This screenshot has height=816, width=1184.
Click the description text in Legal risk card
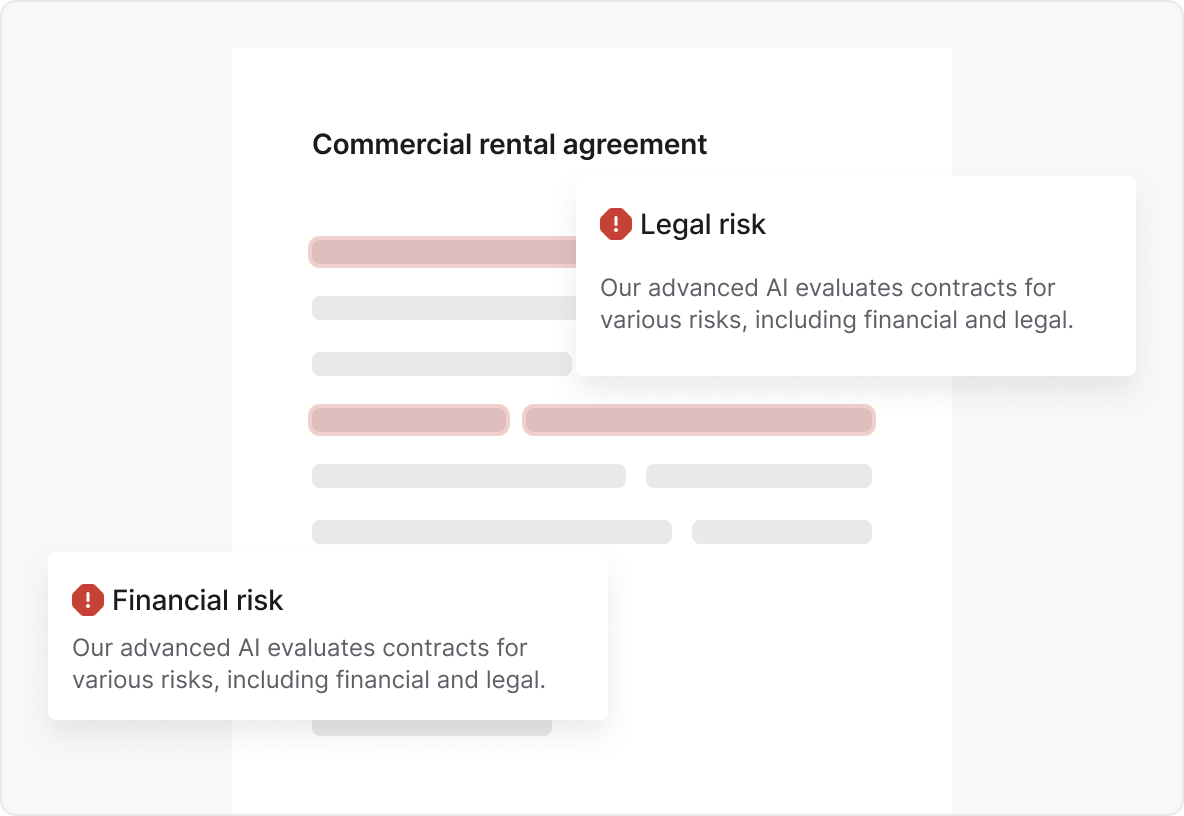coord(837,303)
